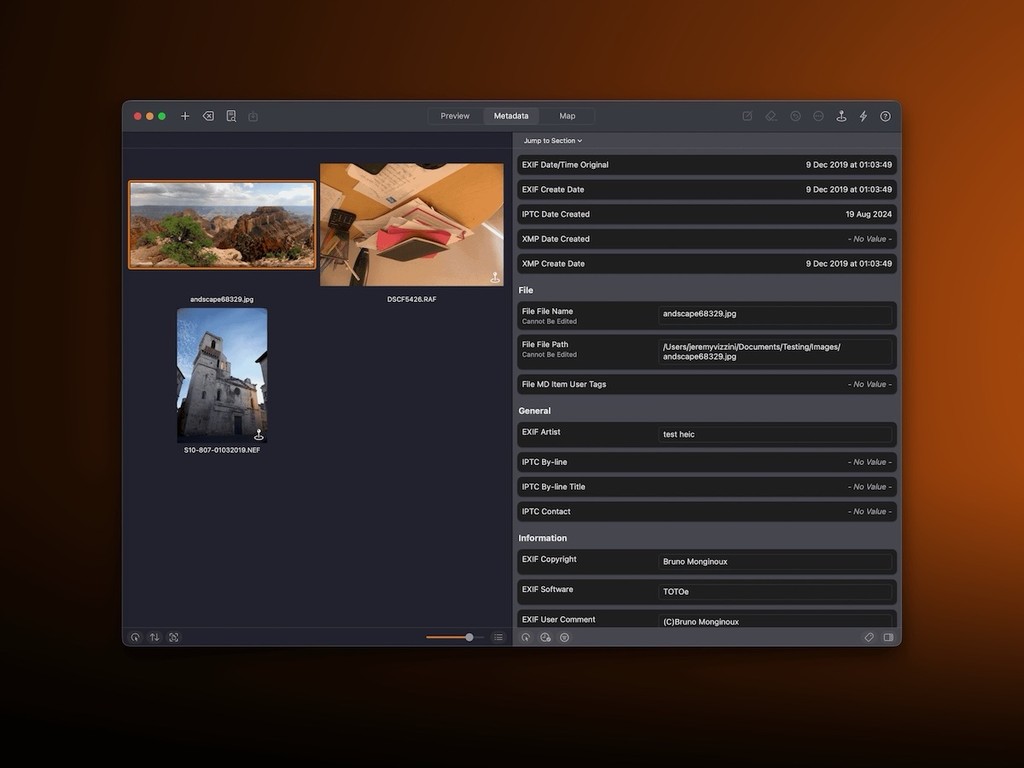Click the sort arrows icon below thumbnails
The image size is (1024, 768).
[x=154, y=637]
